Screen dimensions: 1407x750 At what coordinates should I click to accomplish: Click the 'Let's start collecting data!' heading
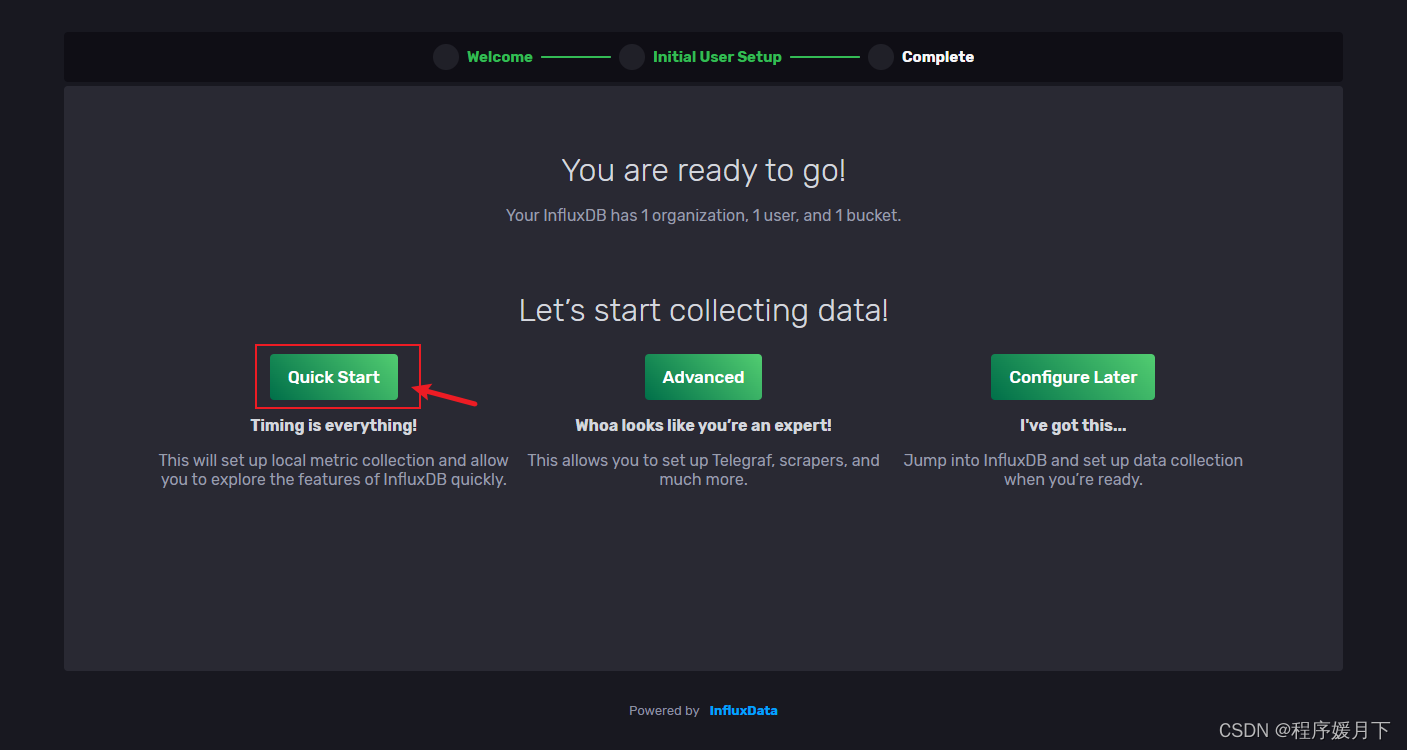click(x=703, y=311)
